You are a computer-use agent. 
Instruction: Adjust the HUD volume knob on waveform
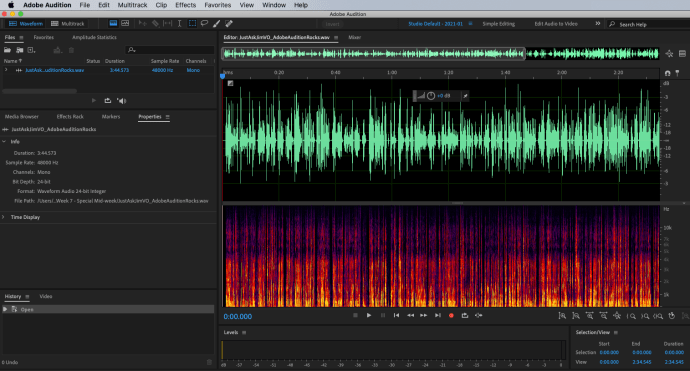[x=431, y=96]
